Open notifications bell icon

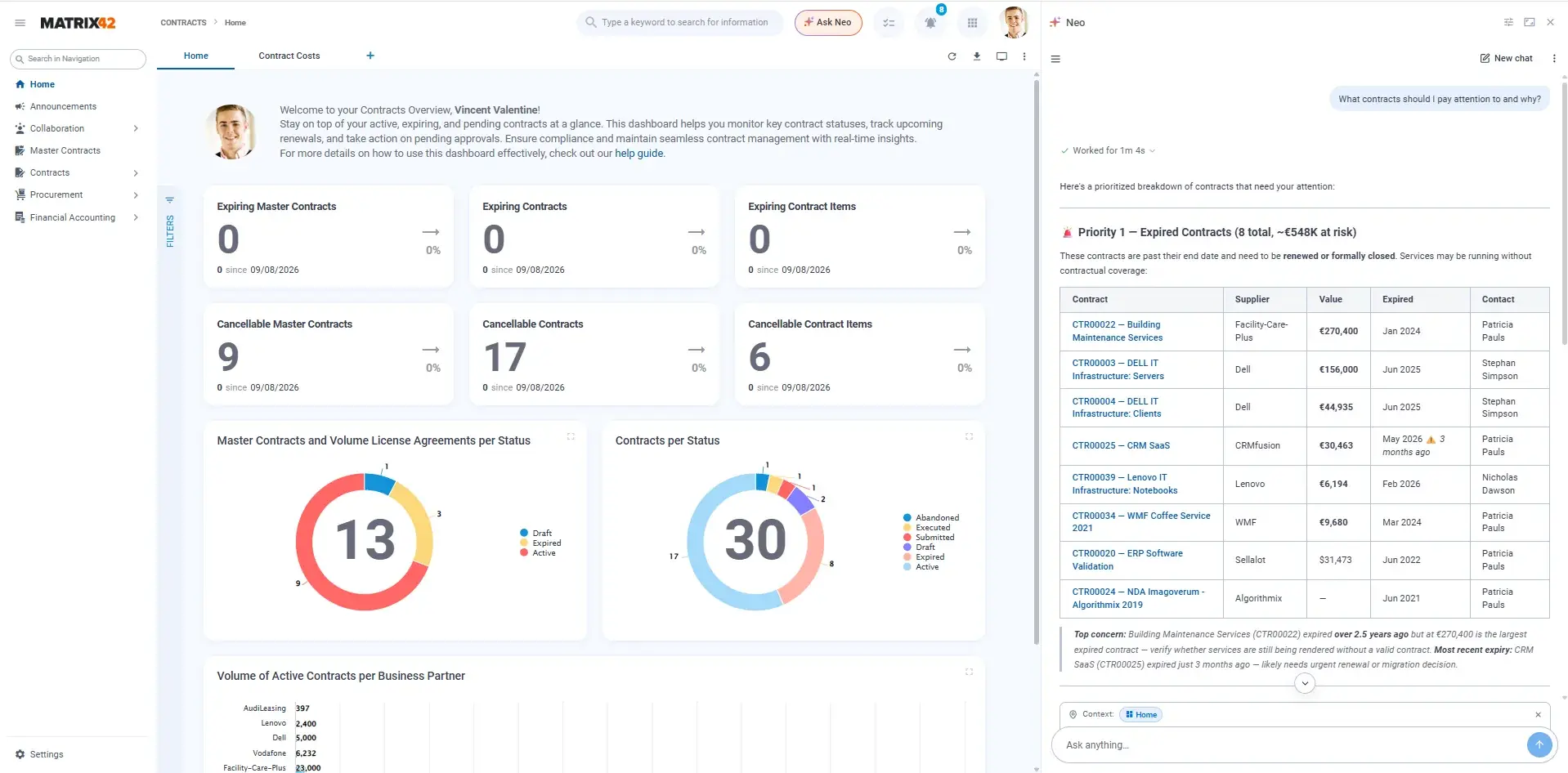(x=930, y=23)
